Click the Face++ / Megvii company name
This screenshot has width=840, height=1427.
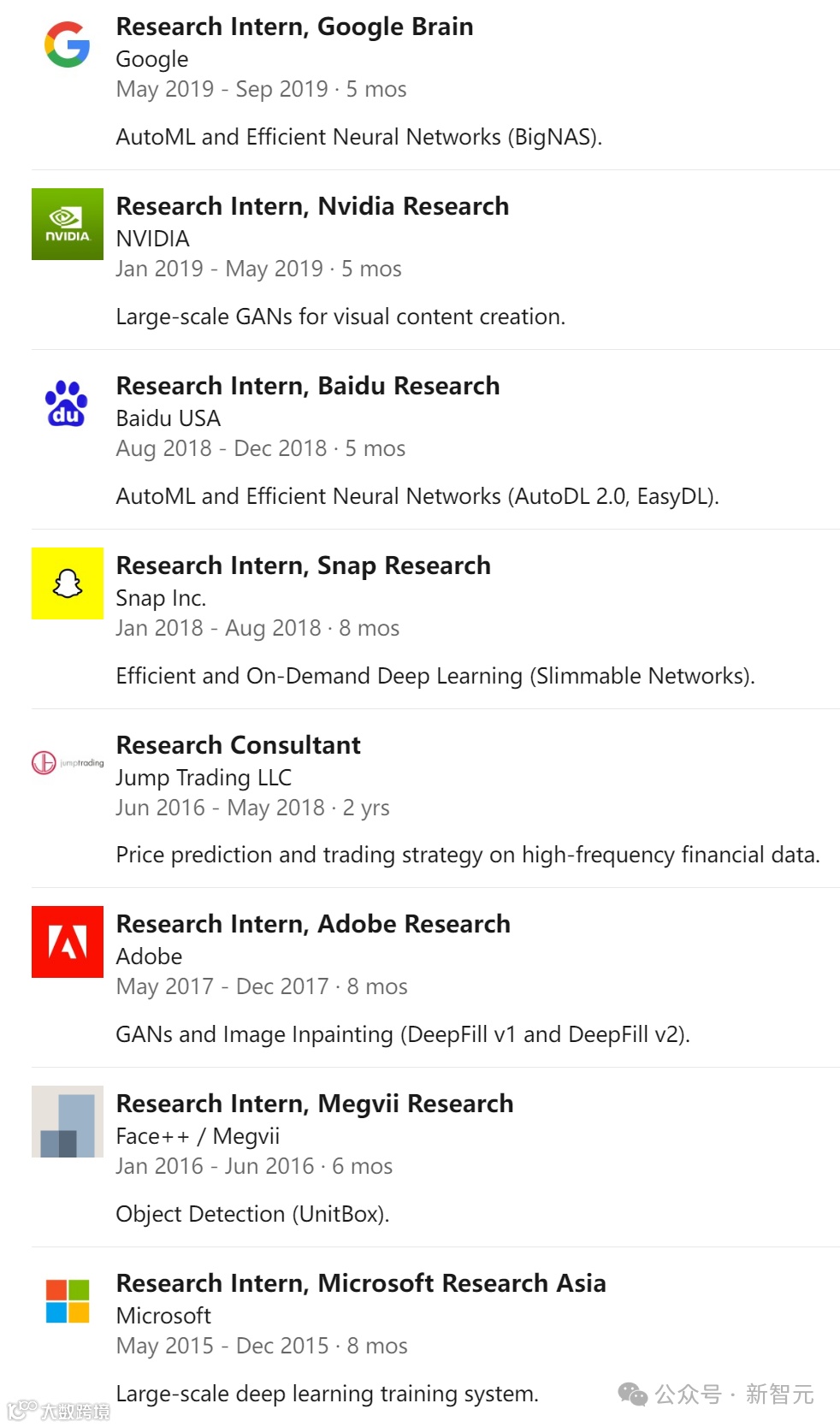[198, 1136]
